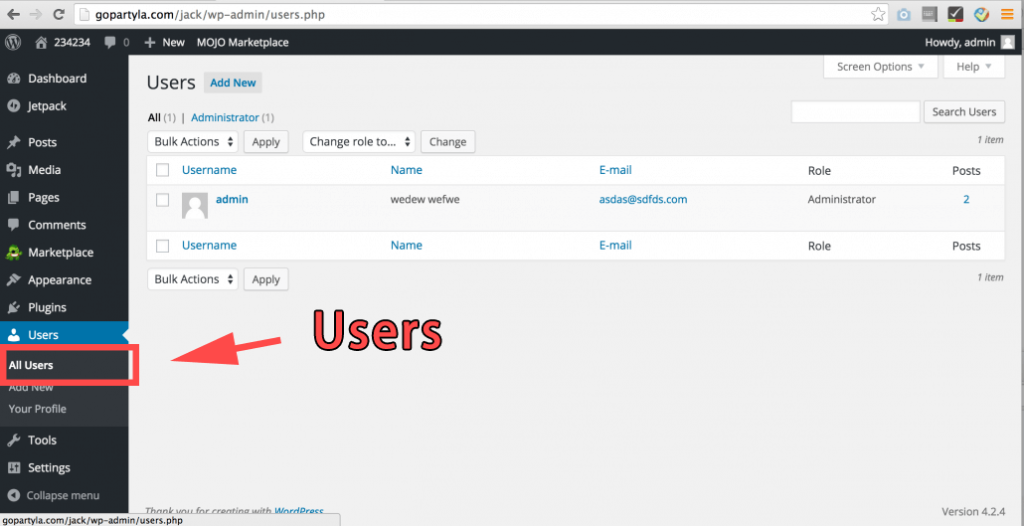Click the Comments bubble sidebar icon
The image size is (1024, 526).
pos(13,225)
